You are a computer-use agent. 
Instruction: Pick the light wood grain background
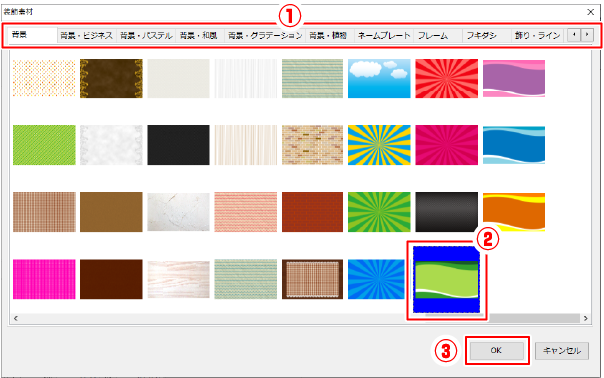(178, 279)
